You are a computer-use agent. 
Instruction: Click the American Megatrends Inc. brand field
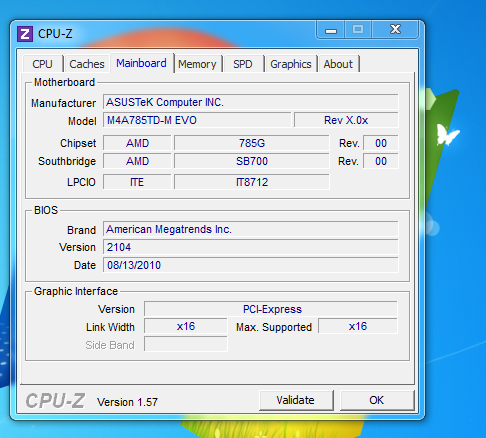point(250,229)
